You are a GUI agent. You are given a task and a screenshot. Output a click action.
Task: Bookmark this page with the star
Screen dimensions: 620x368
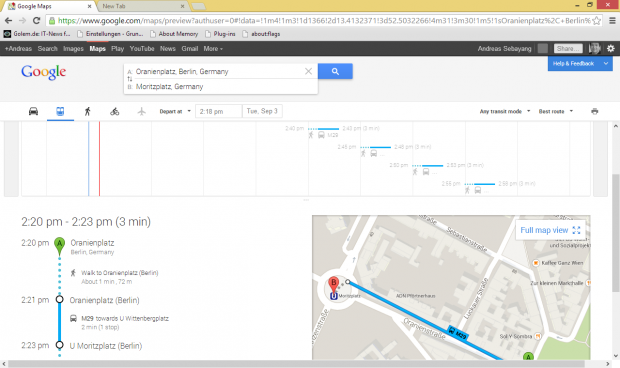pos(596,21)
